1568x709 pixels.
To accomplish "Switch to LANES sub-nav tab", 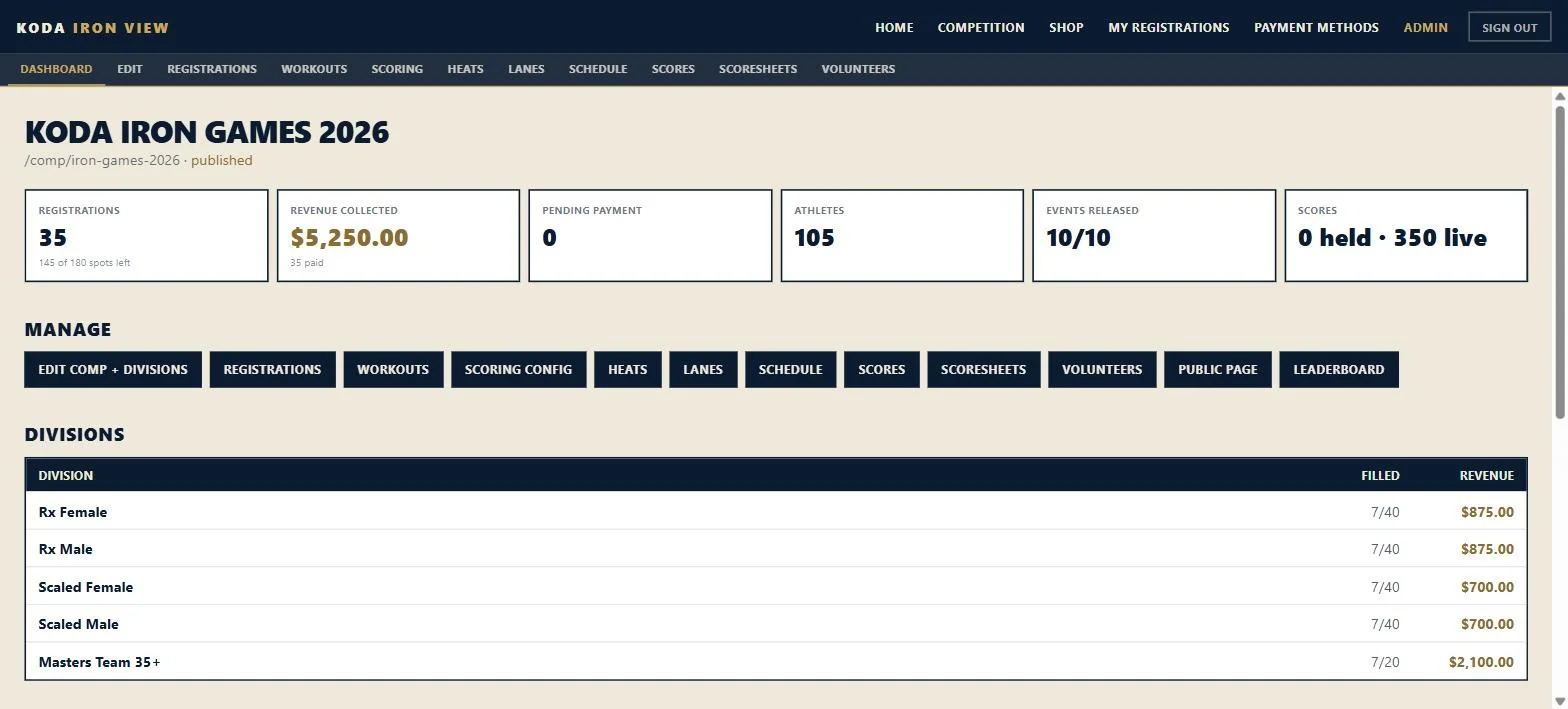I will click(x=526, y=69).
